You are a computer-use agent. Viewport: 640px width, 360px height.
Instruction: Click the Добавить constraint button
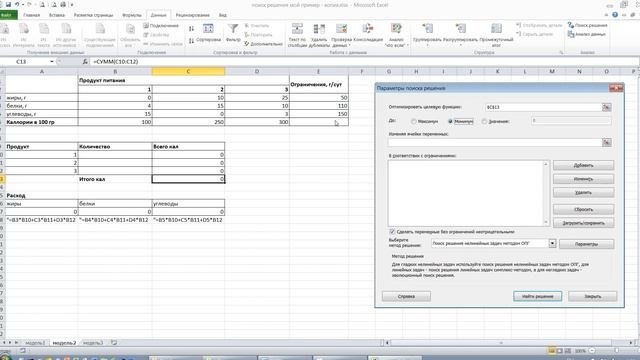tap(583, 165)
